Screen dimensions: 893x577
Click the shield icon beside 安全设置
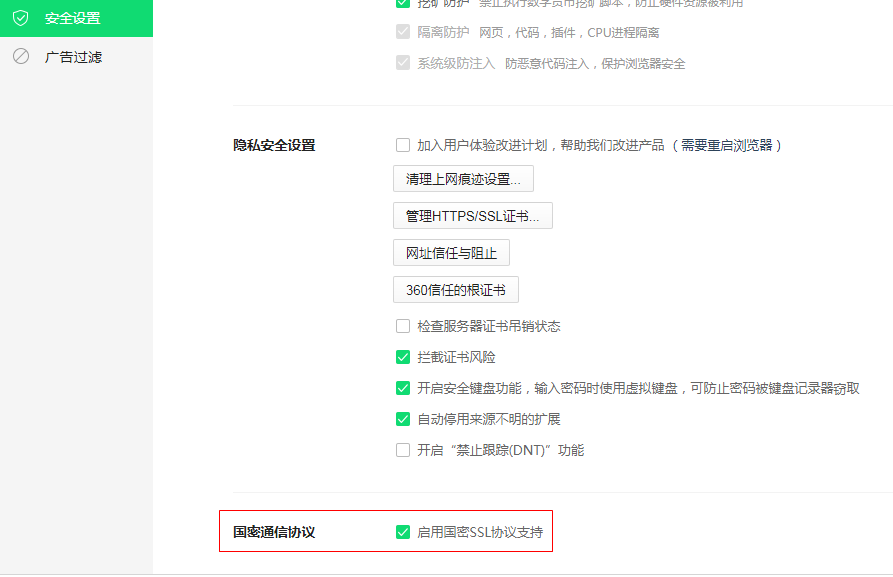pyautogui.click(x=21, y=18)
